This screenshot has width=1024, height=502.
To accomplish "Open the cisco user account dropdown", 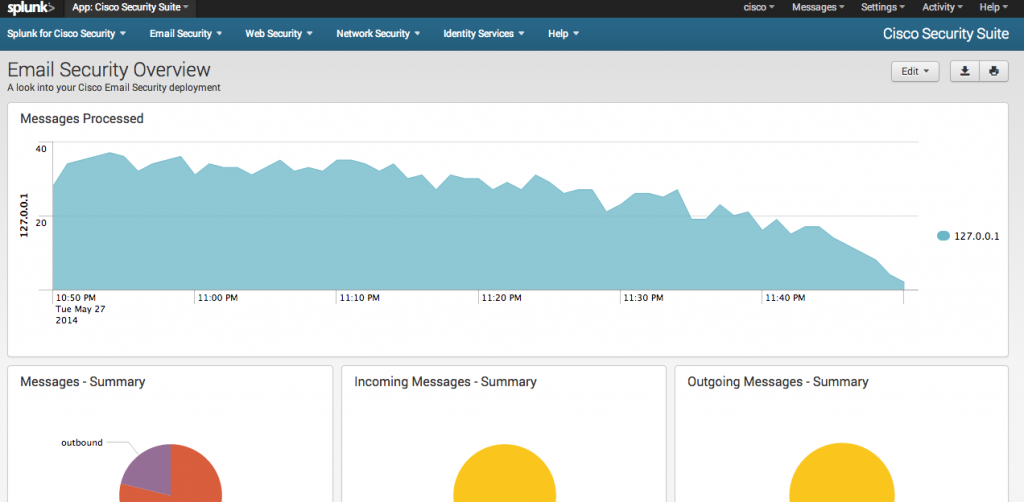I will [x=759, y=8].
